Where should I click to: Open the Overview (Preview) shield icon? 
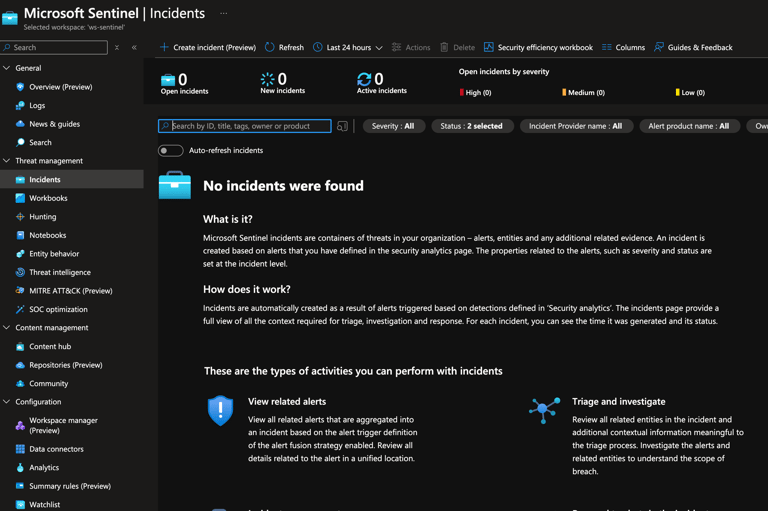(x=20, y=87)
